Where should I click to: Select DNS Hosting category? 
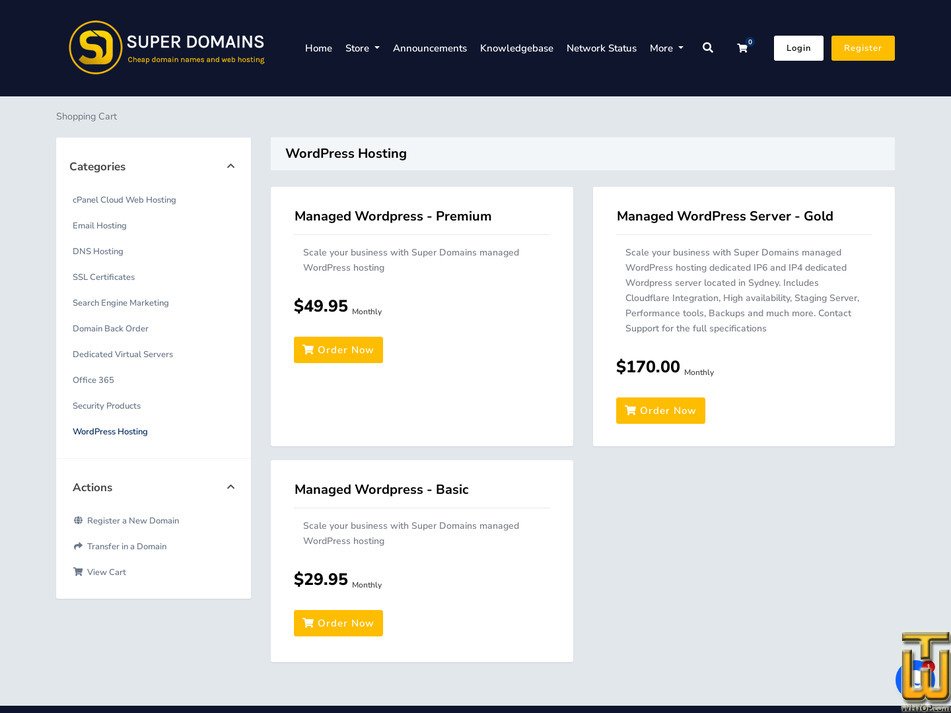(98, 251)
